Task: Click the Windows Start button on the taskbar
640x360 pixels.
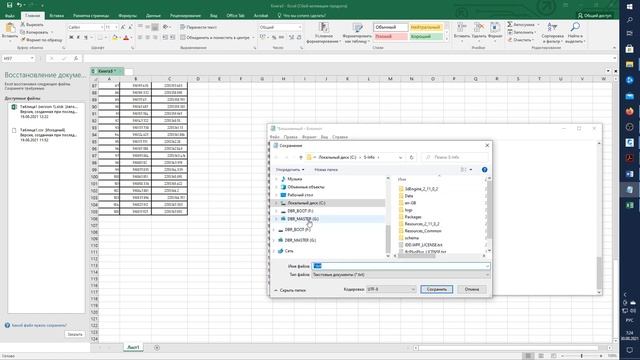Action: point(629,7)
